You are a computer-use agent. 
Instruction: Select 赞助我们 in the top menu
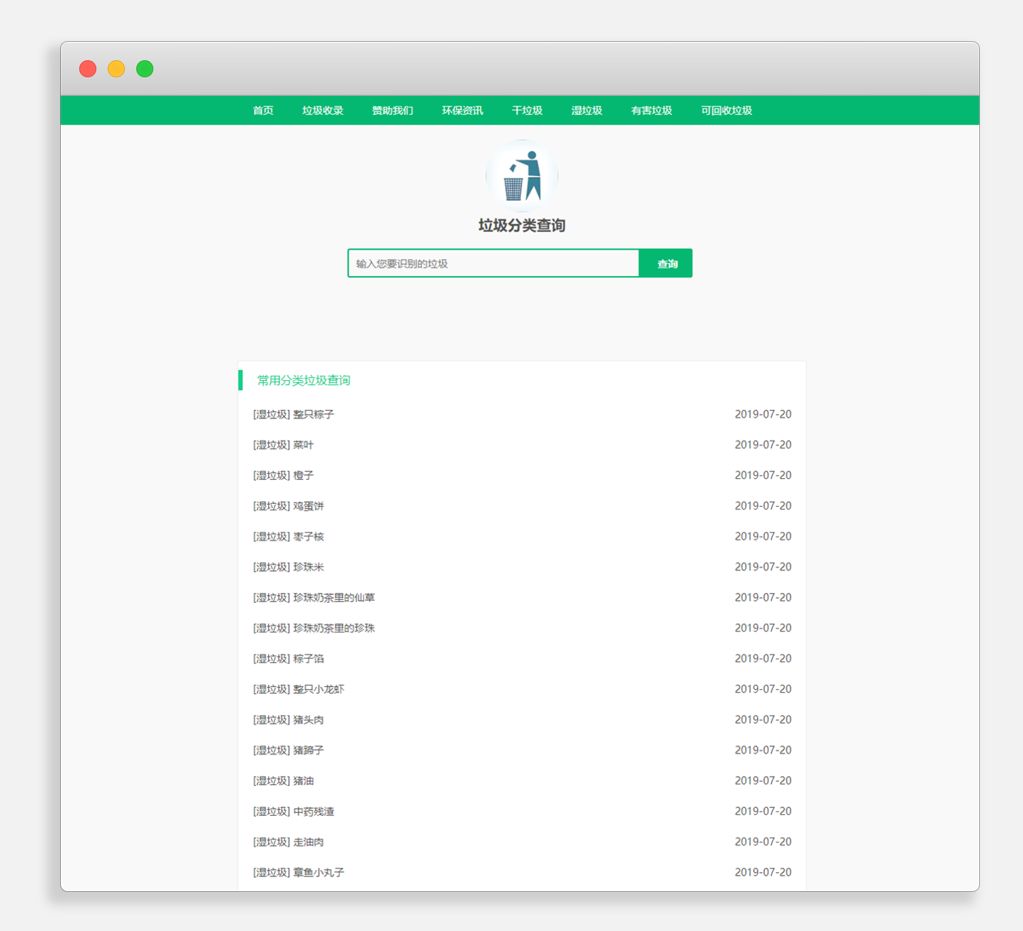(x=393, y=111)
